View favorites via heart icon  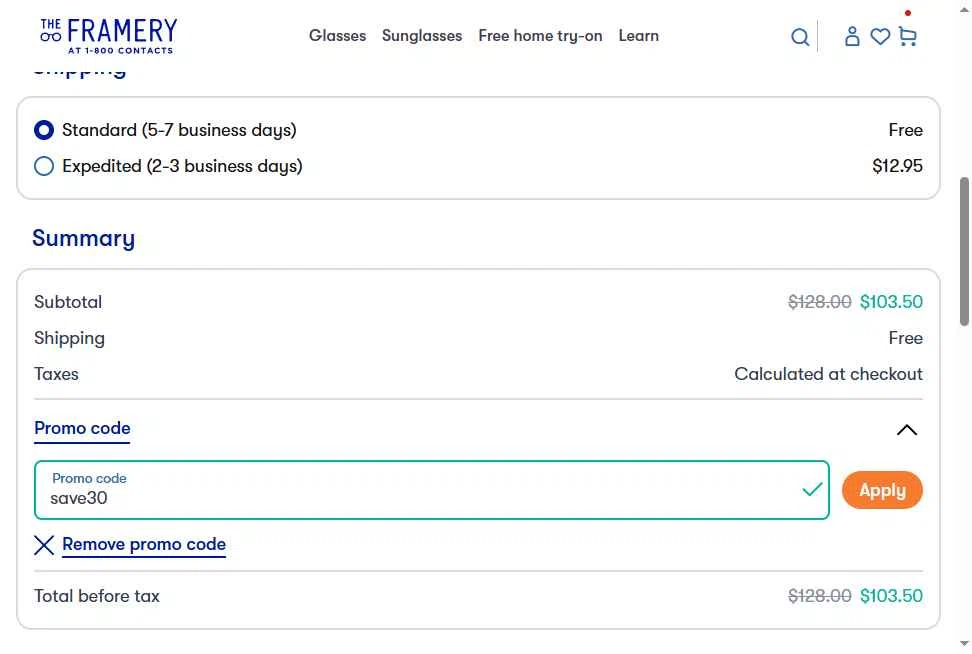(880, 37)
